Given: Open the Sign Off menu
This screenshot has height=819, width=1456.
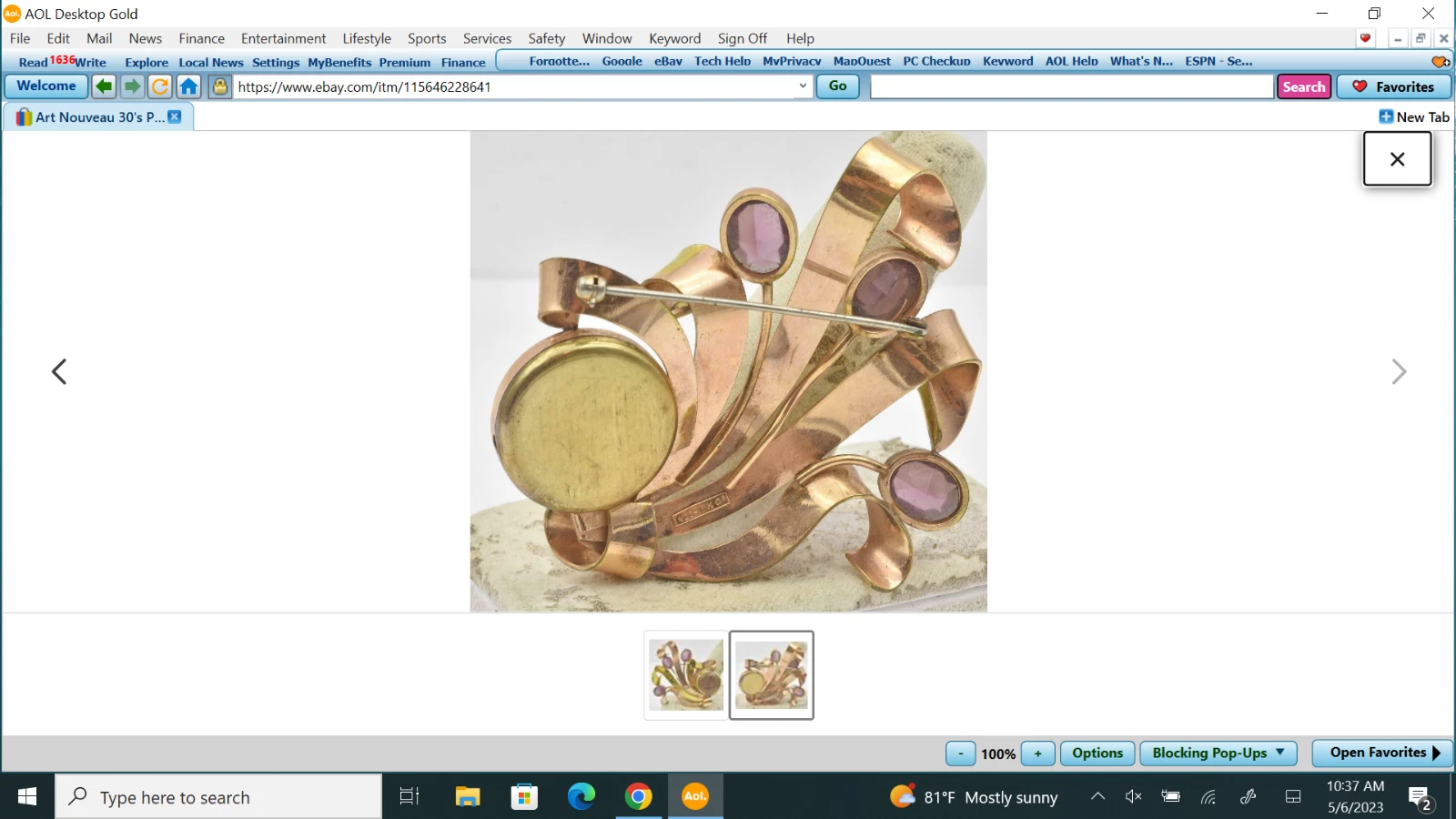Looking at the screenshot, I should click(x=742, y=38).
